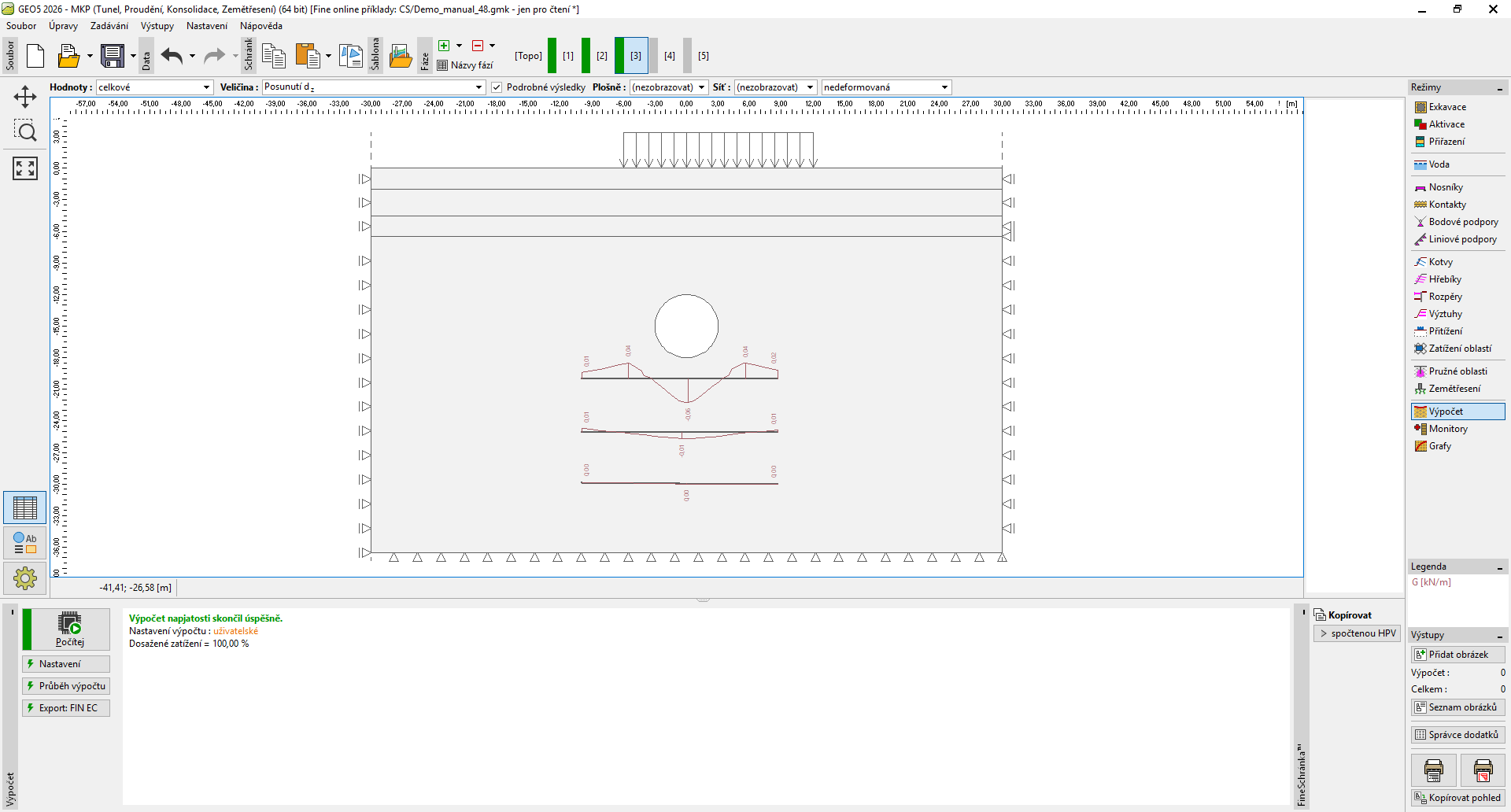Click the pan view (move arrows) tool

pyautogui.click(x=25, y=97)
